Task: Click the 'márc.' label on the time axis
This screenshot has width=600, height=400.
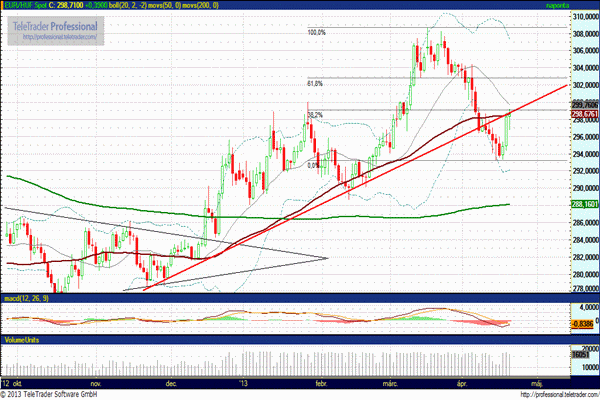Action: pos(391,383)
